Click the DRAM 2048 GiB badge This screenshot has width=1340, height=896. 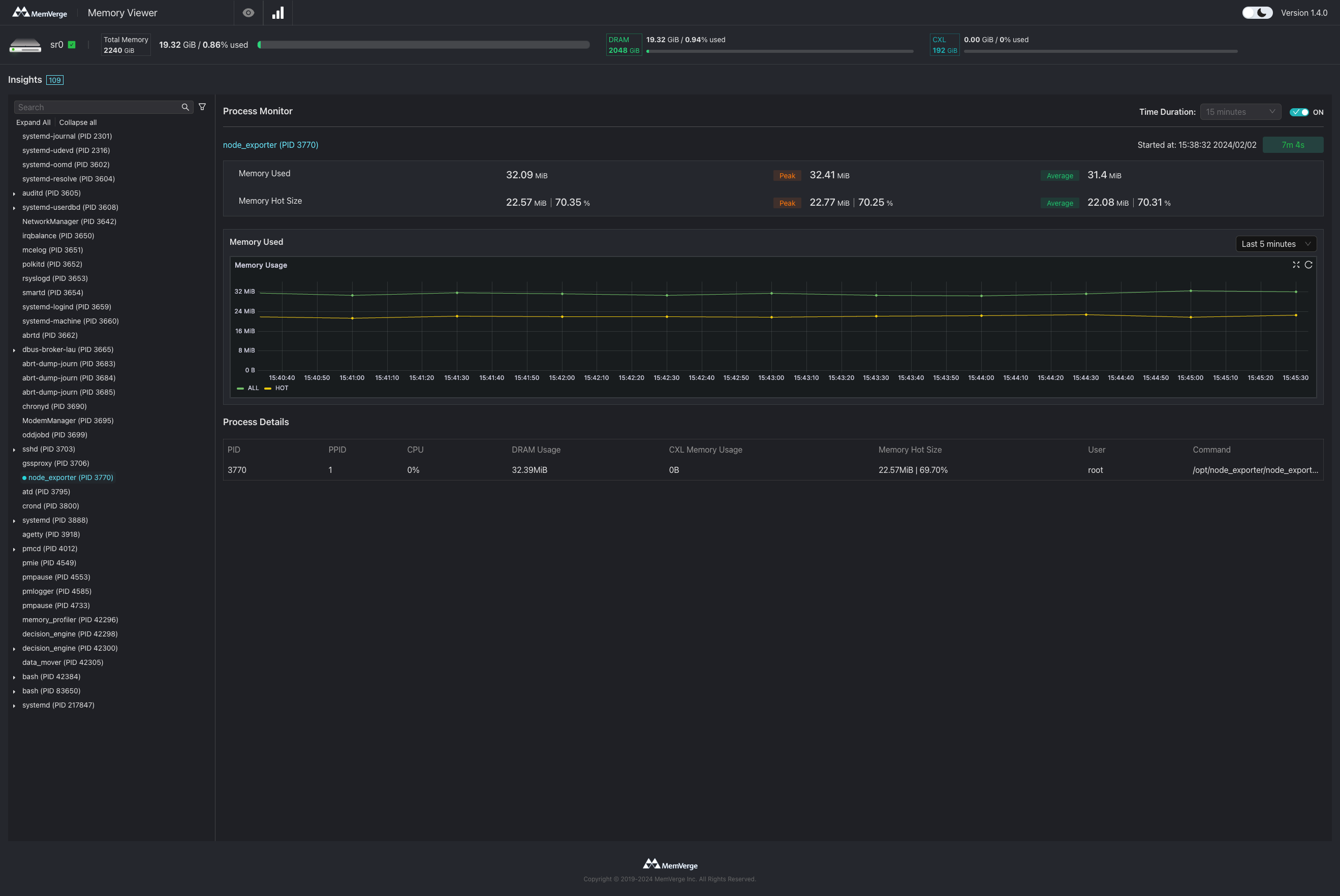point(624,45)
